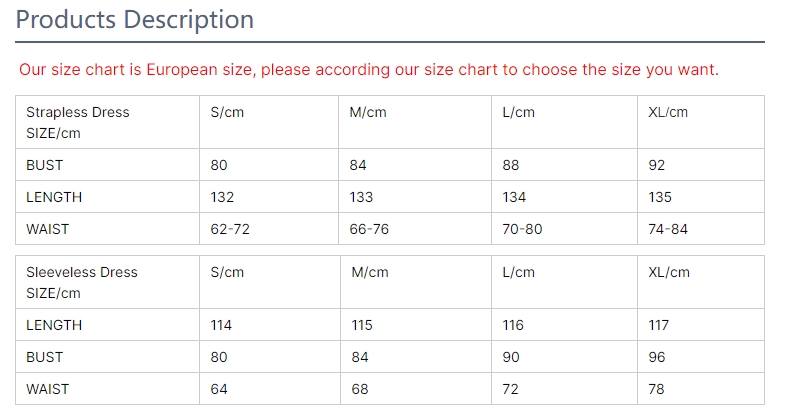Click the Strapless Dress length value 135
Image resolution: width=788 pixels, height=409 pixels.
[x=660, y=197]
